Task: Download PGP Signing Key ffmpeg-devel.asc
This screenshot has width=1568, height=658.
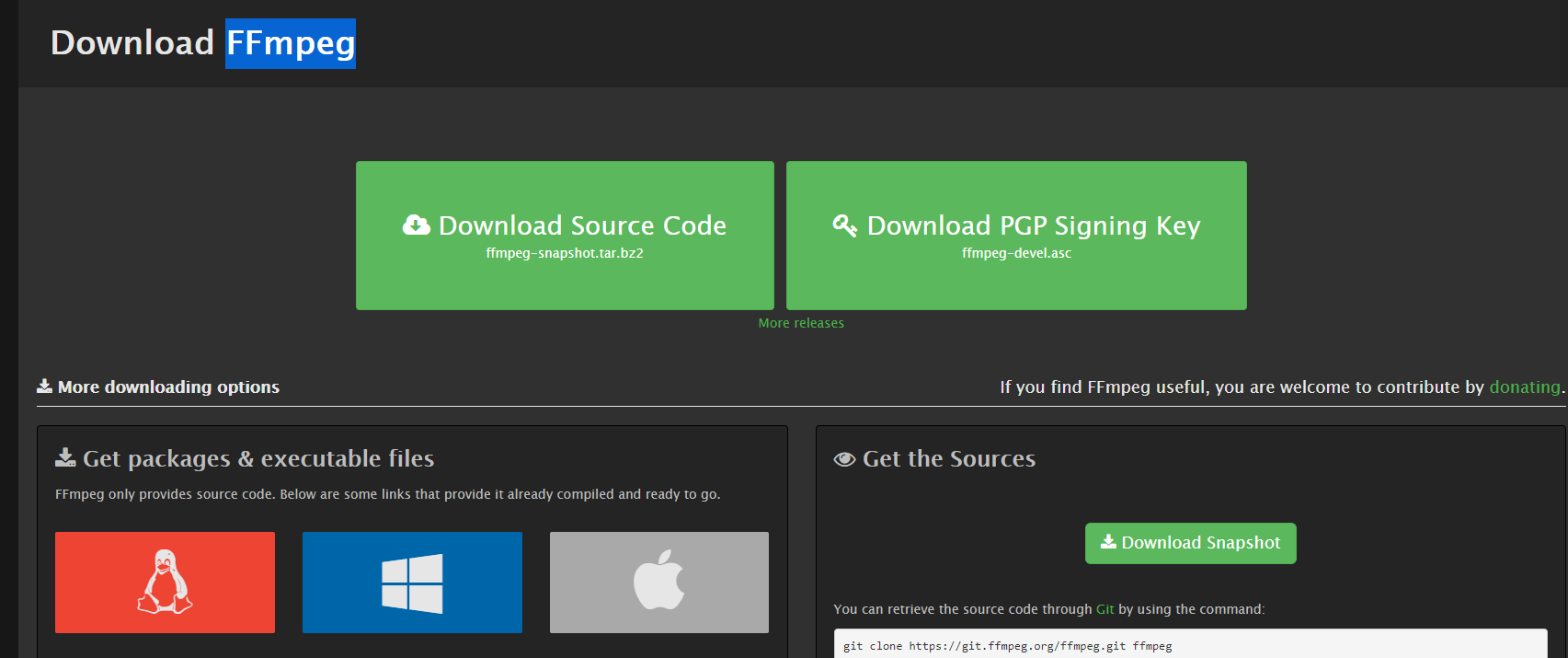Action: [x=1016, y=236]
